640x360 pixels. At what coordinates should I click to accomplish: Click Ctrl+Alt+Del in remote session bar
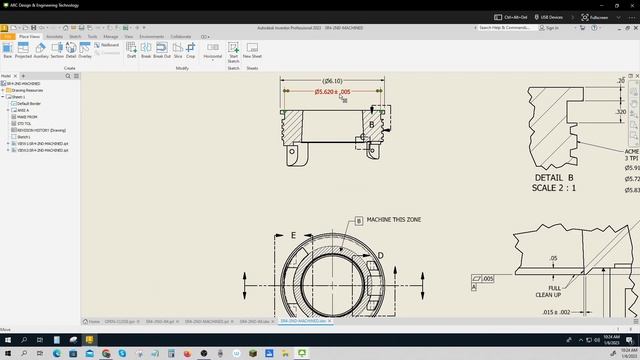coord(511,17)
